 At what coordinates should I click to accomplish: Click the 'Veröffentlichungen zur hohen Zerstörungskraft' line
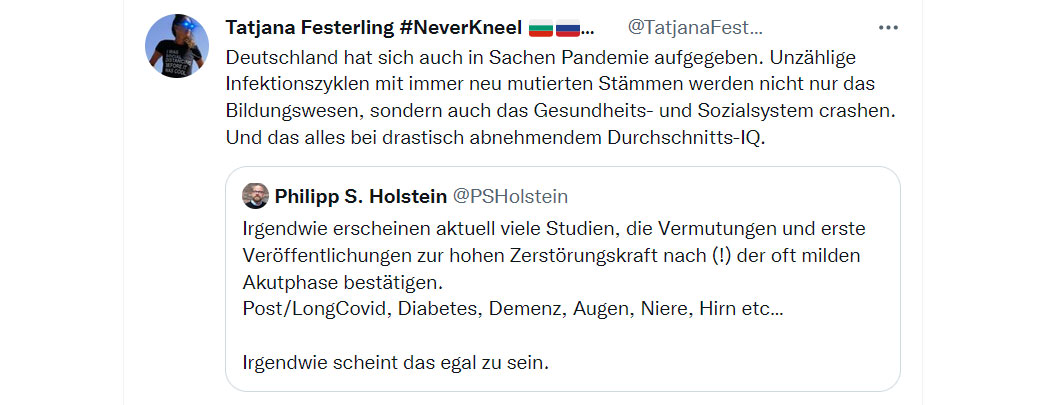551,256
